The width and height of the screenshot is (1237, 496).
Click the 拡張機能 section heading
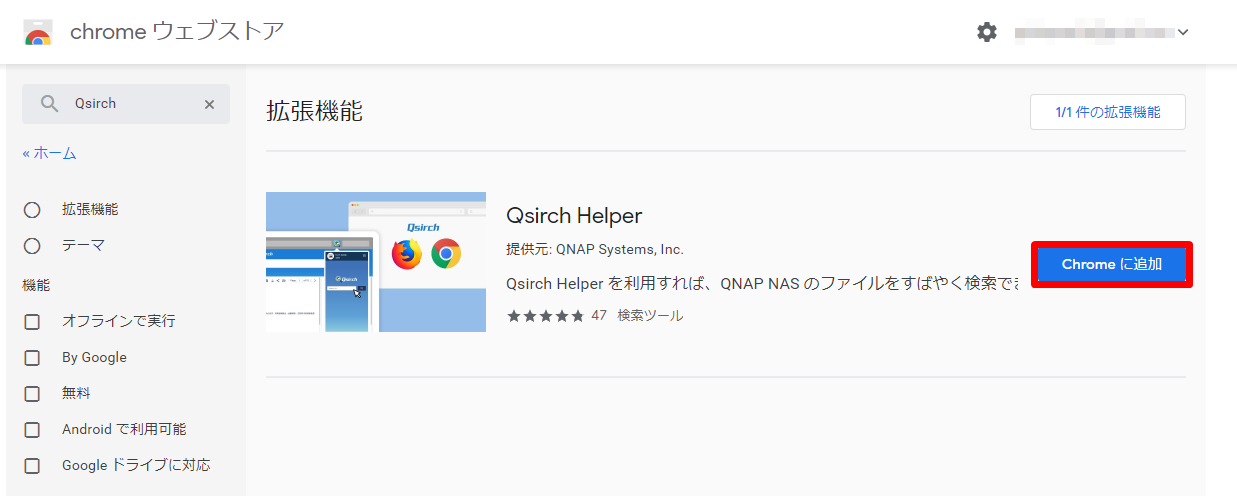click(x=314, y=112)
